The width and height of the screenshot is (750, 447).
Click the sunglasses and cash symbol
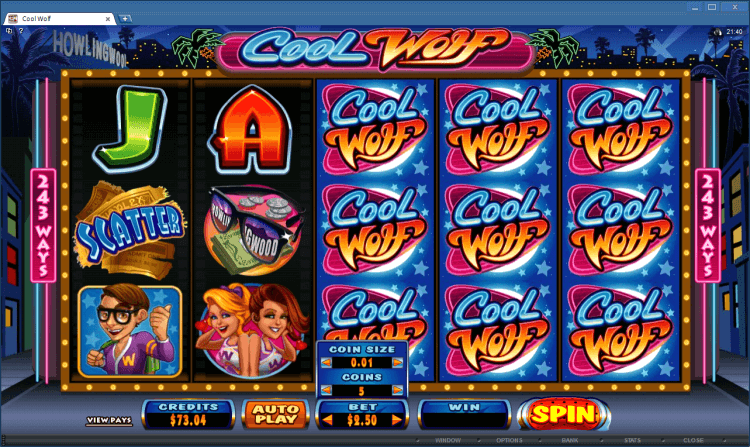tap(253, 230)
